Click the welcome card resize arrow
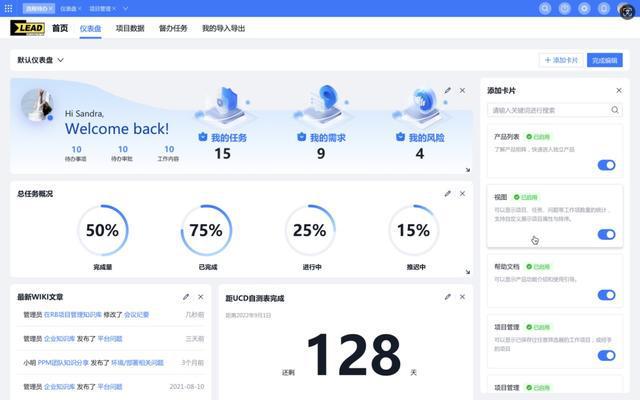 [x=468, y=169]
